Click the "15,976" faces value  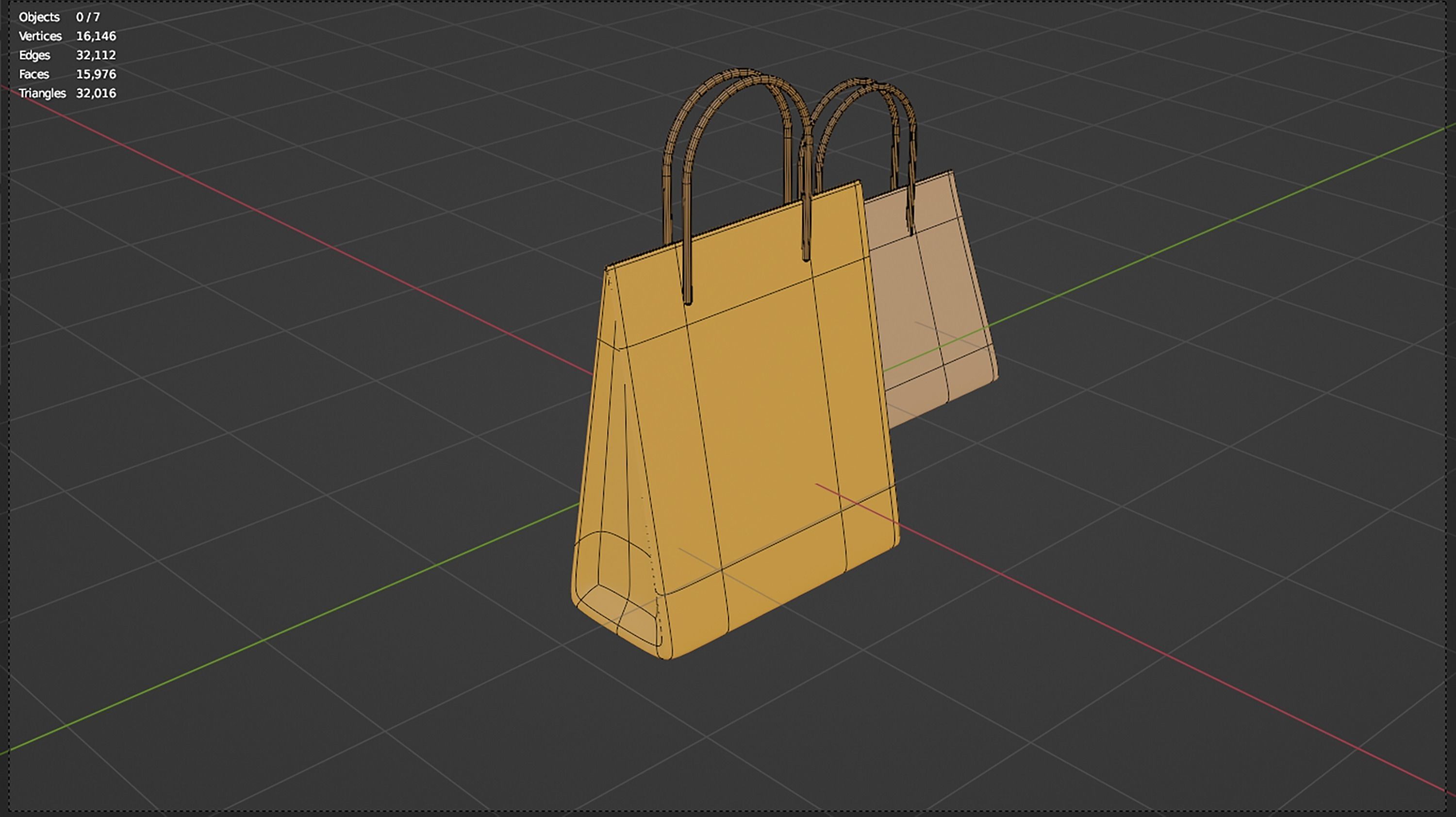coord(96,74)
